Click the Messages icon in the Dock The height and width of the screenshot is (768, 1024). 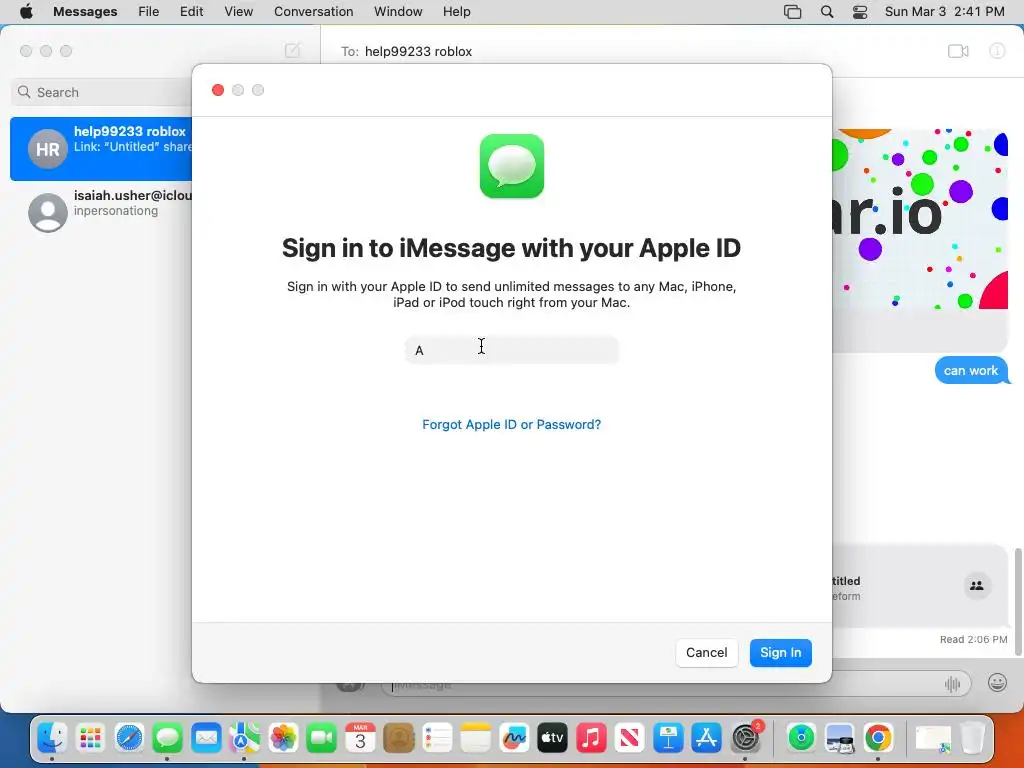(x=167, y=738)
